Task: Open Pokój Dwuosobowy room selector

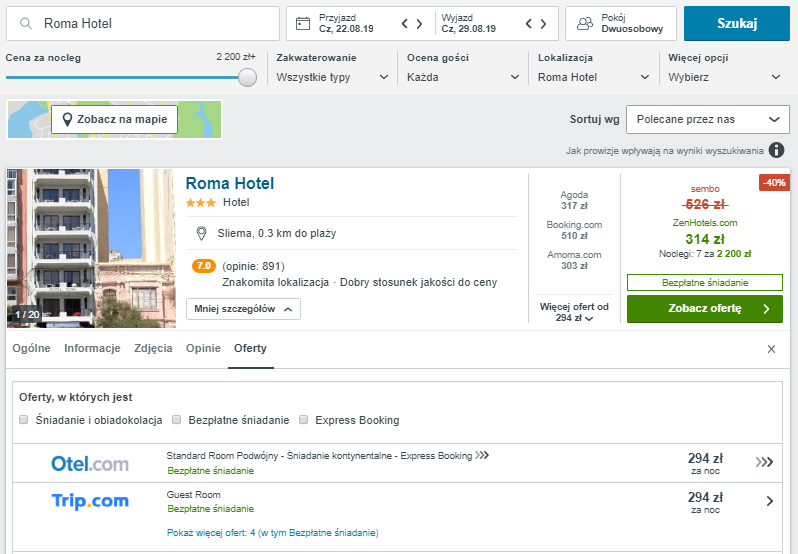Action: (620, 23)
